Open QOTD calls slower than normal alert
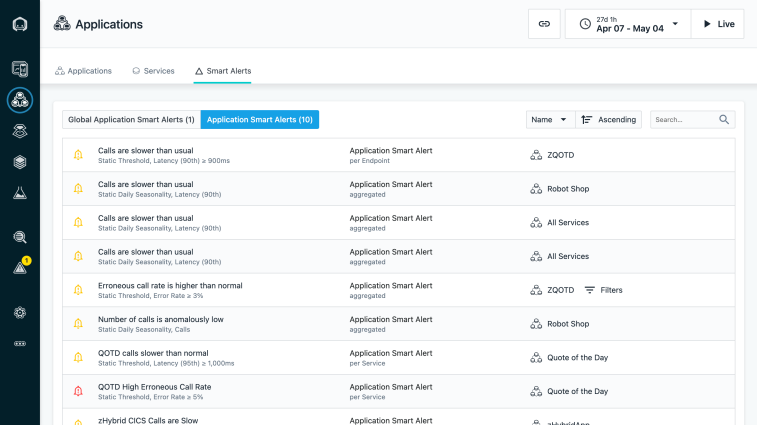 click(x=398, y=358)
